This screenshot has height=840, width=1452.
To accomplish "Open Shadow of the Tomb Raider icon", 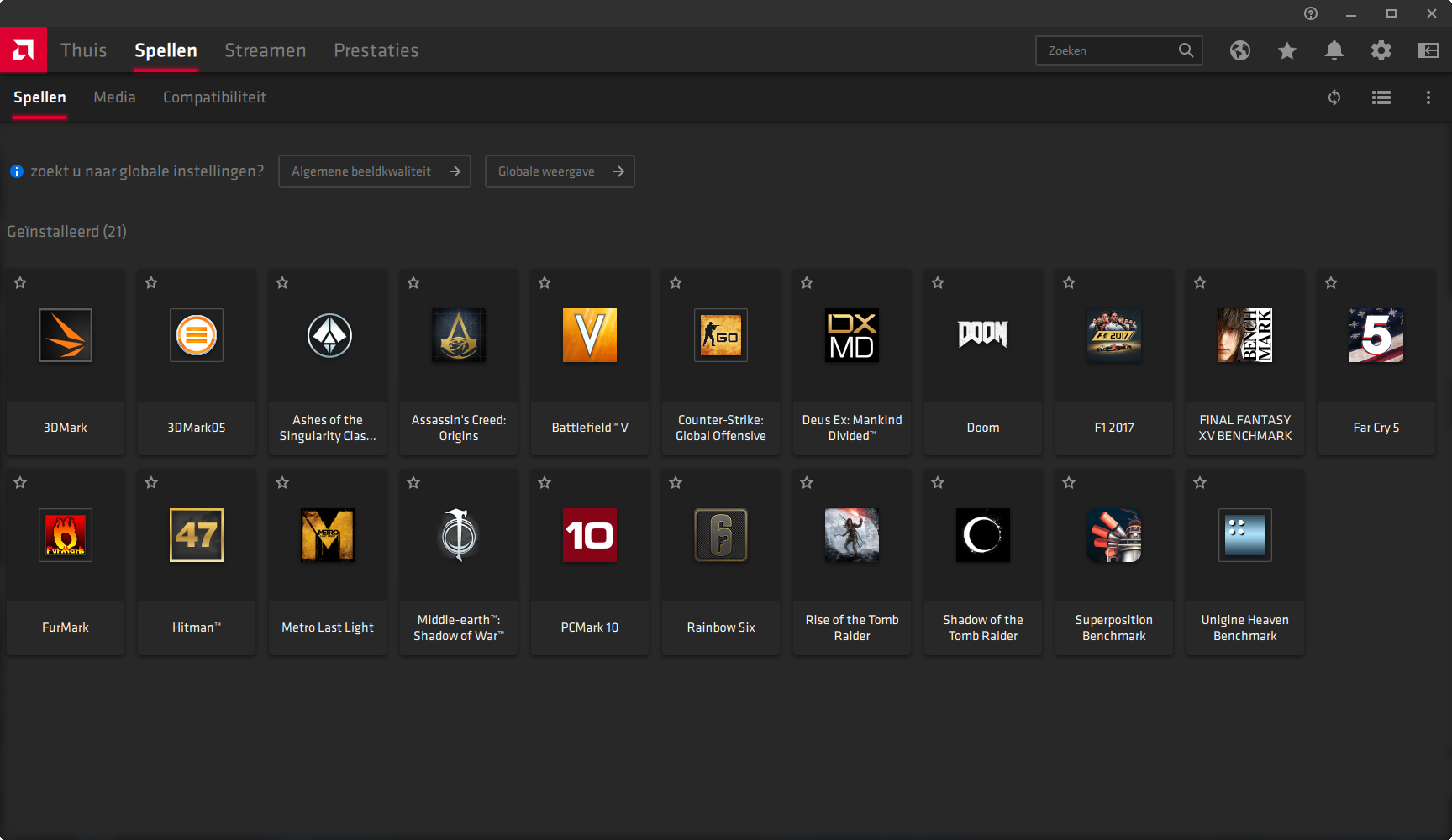I will (x=983, y=535).
